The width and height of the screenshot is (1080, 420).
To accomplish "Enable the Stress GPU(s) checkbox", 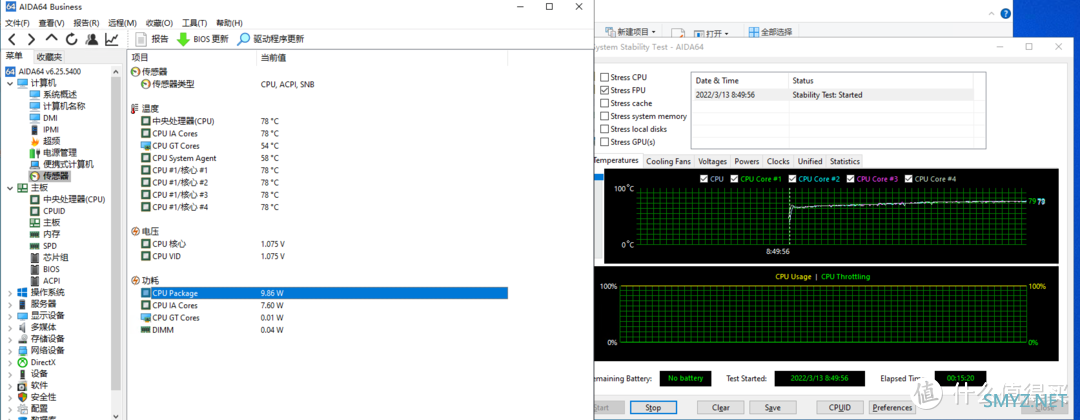I will [x=605, y=142].
